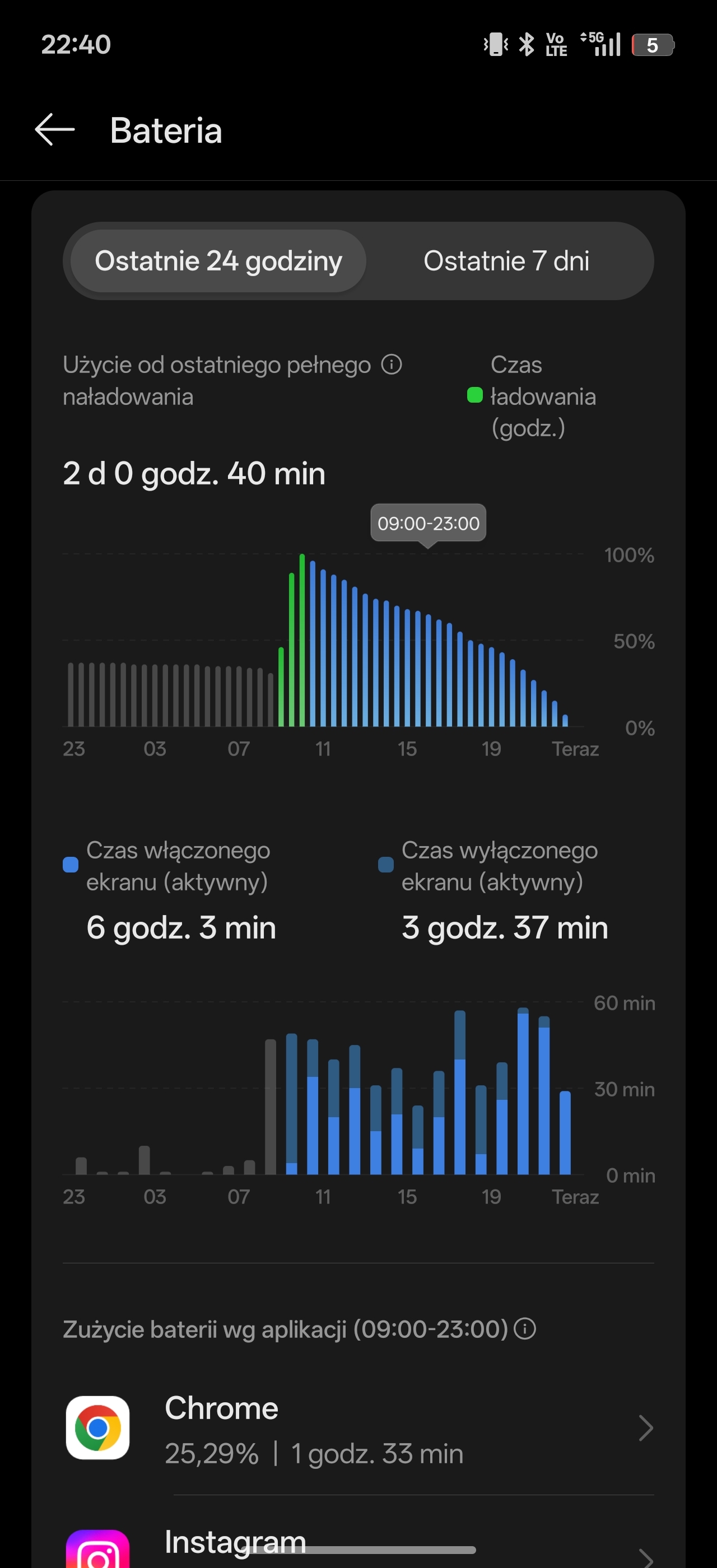Tap the back arrow next to Bateria
This screenshot has width=717, height=1568.
(55, 130)
